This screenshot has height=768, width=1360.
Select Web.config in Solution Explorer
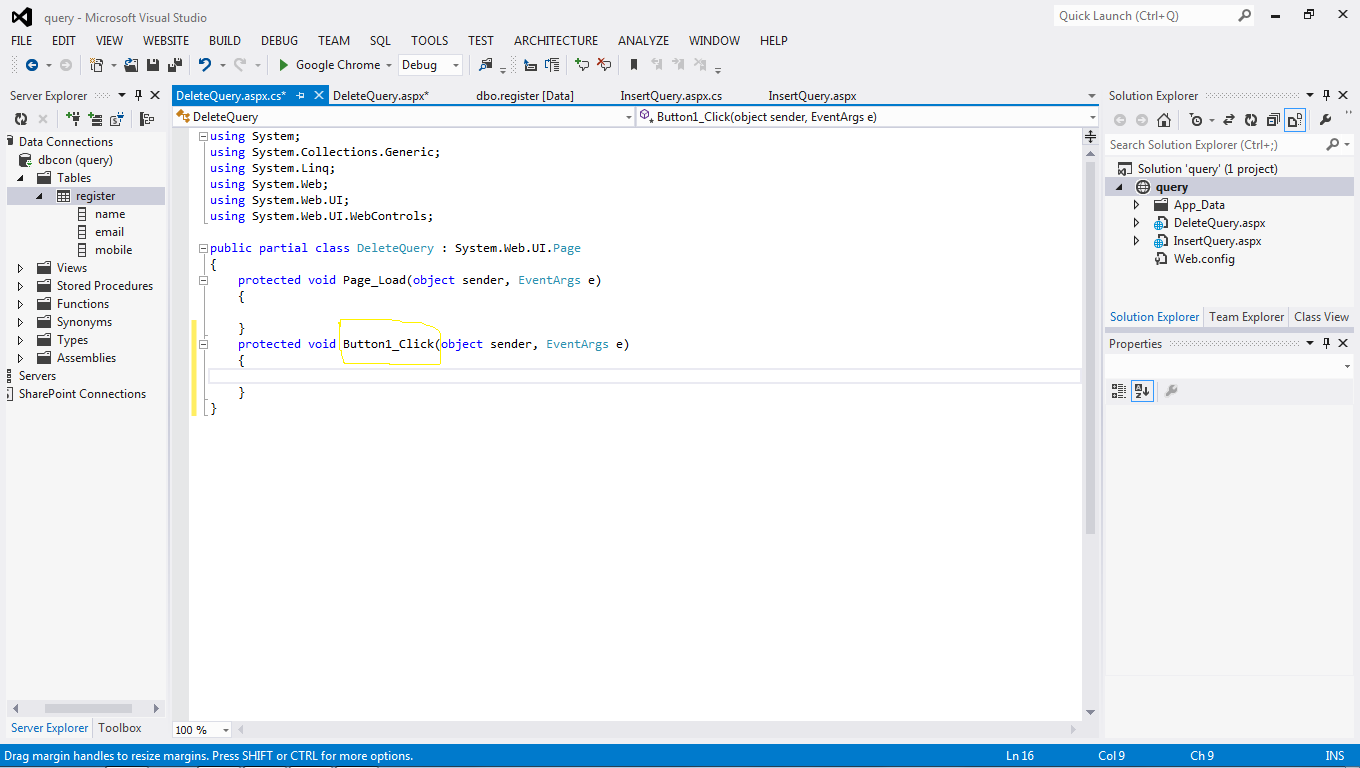pos(1204,259)
